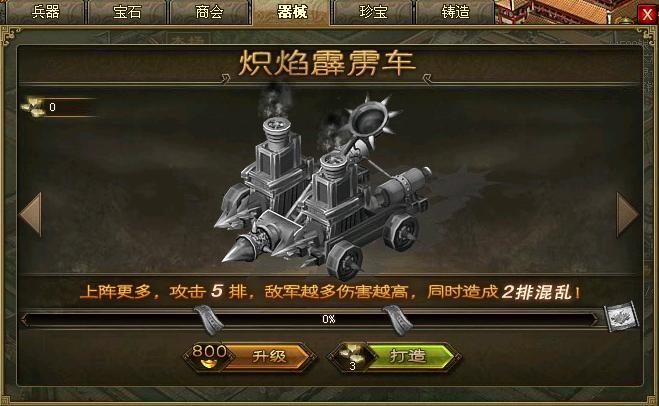Switch to the 兵器 tab
Viewport: 659px width, 406px height.
click(x=45, y=12)
